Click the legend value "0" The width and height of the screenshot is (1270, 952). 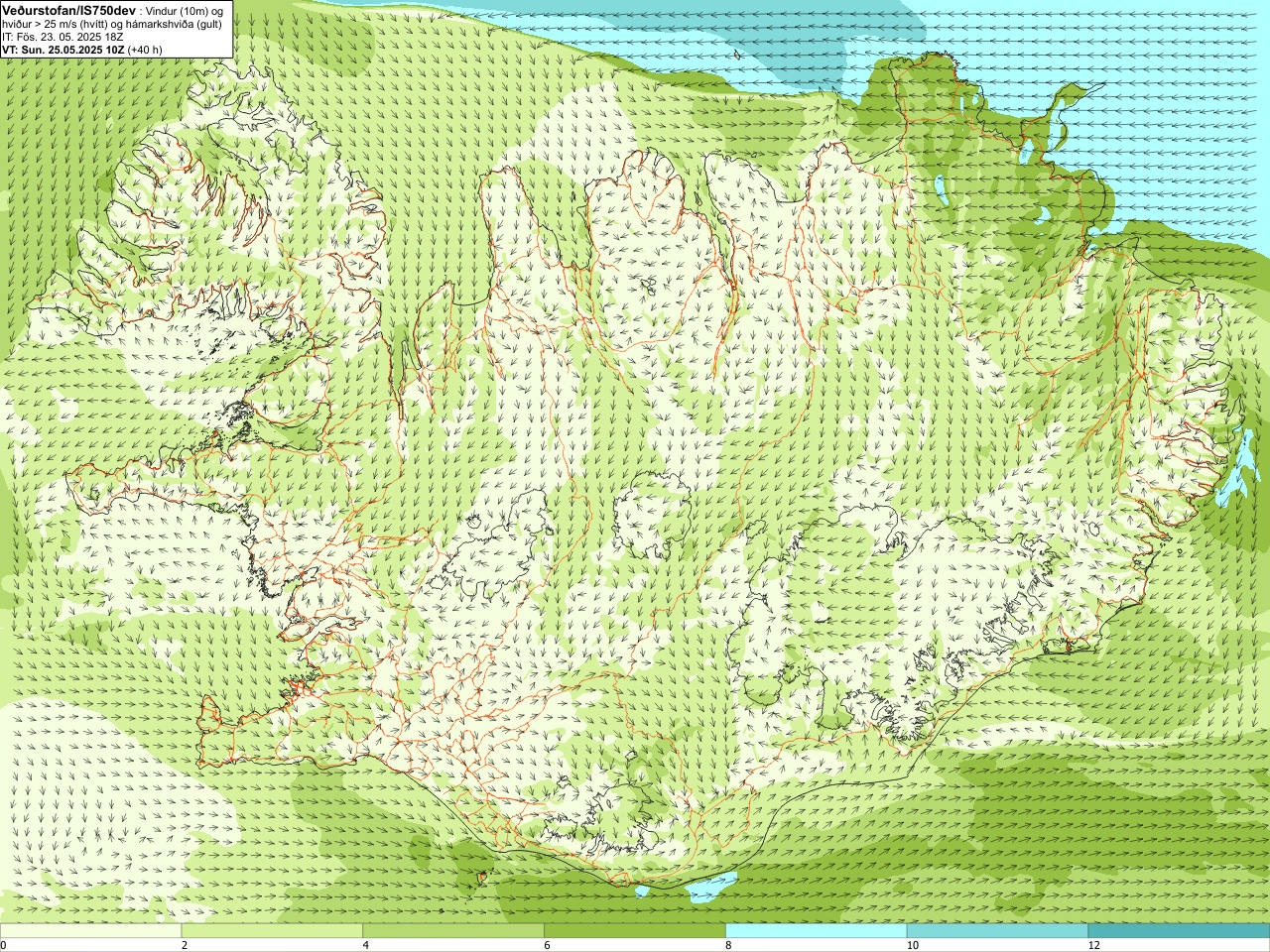4,945
